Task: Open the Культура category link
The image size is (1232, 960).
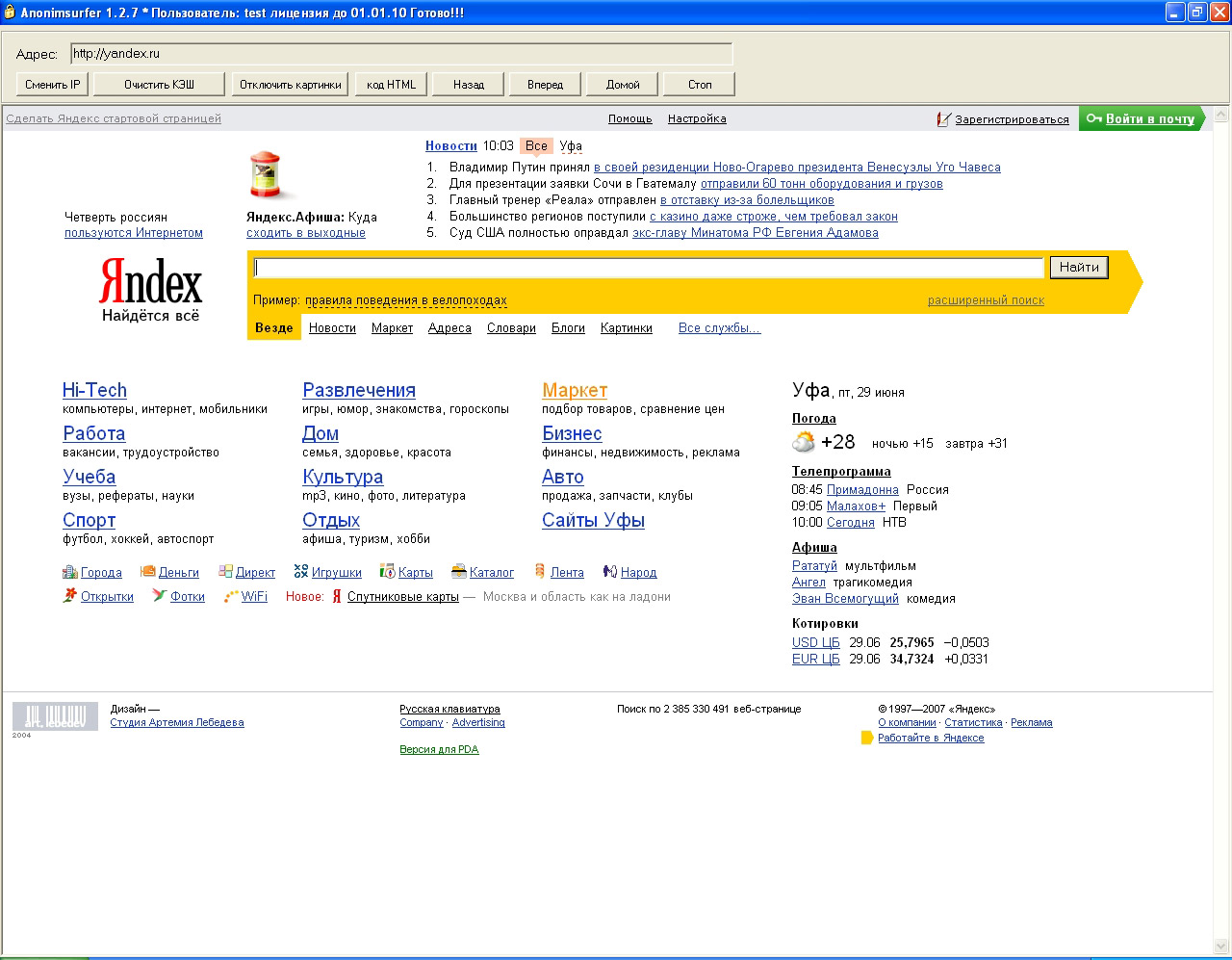Action: click(343, 477)
